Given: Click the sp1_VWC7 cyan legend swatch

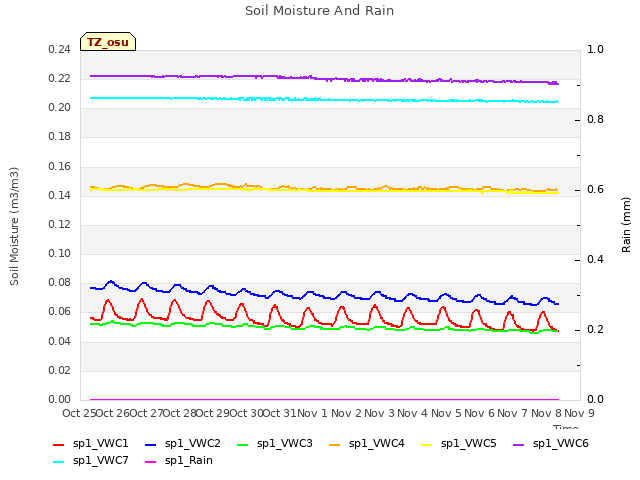Looking at the screenshot, I should click(x=58, y=462).
